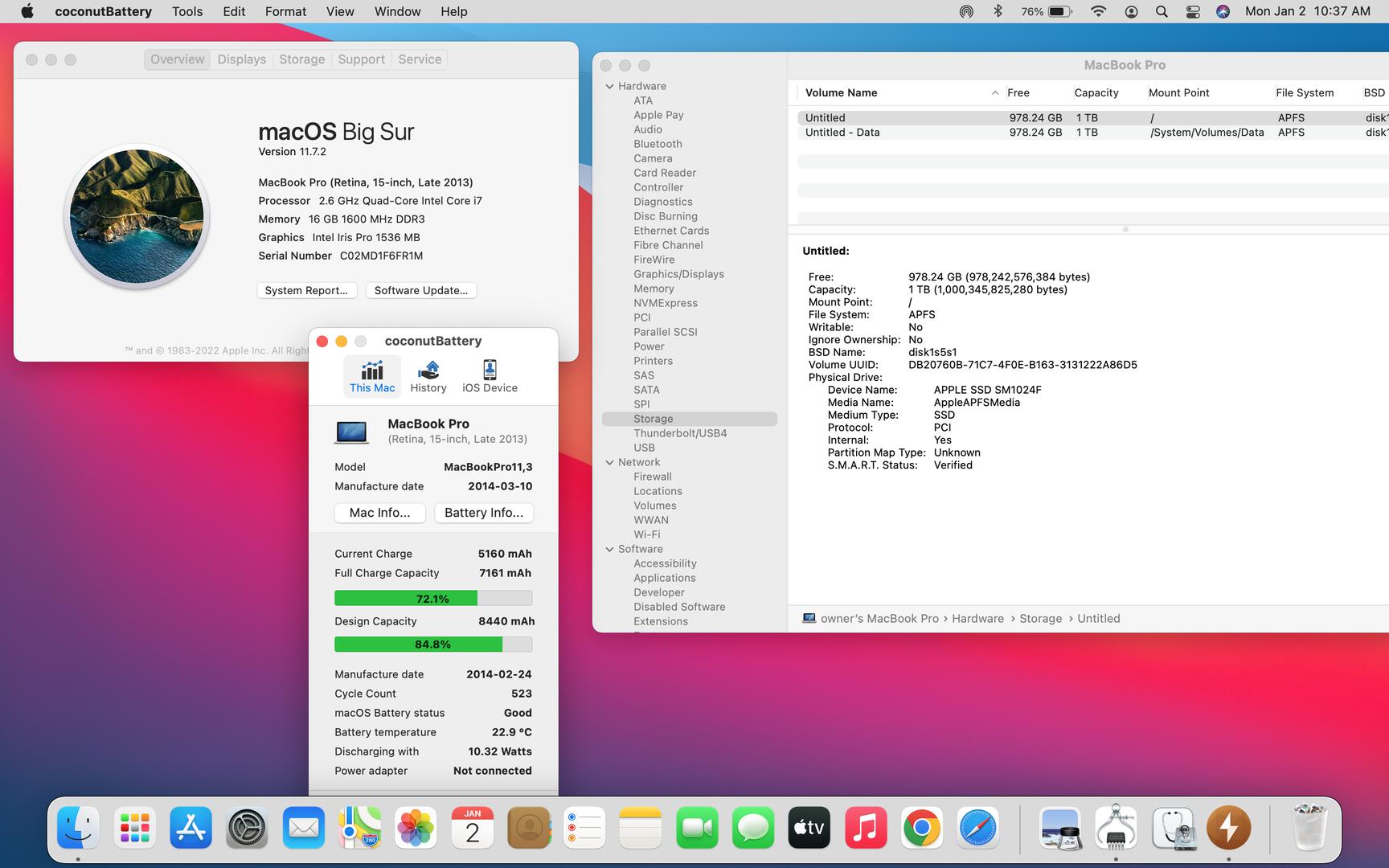Collapse the Software section in System Information
Viewport: 1389px width, 868px height.
[609, 549]
